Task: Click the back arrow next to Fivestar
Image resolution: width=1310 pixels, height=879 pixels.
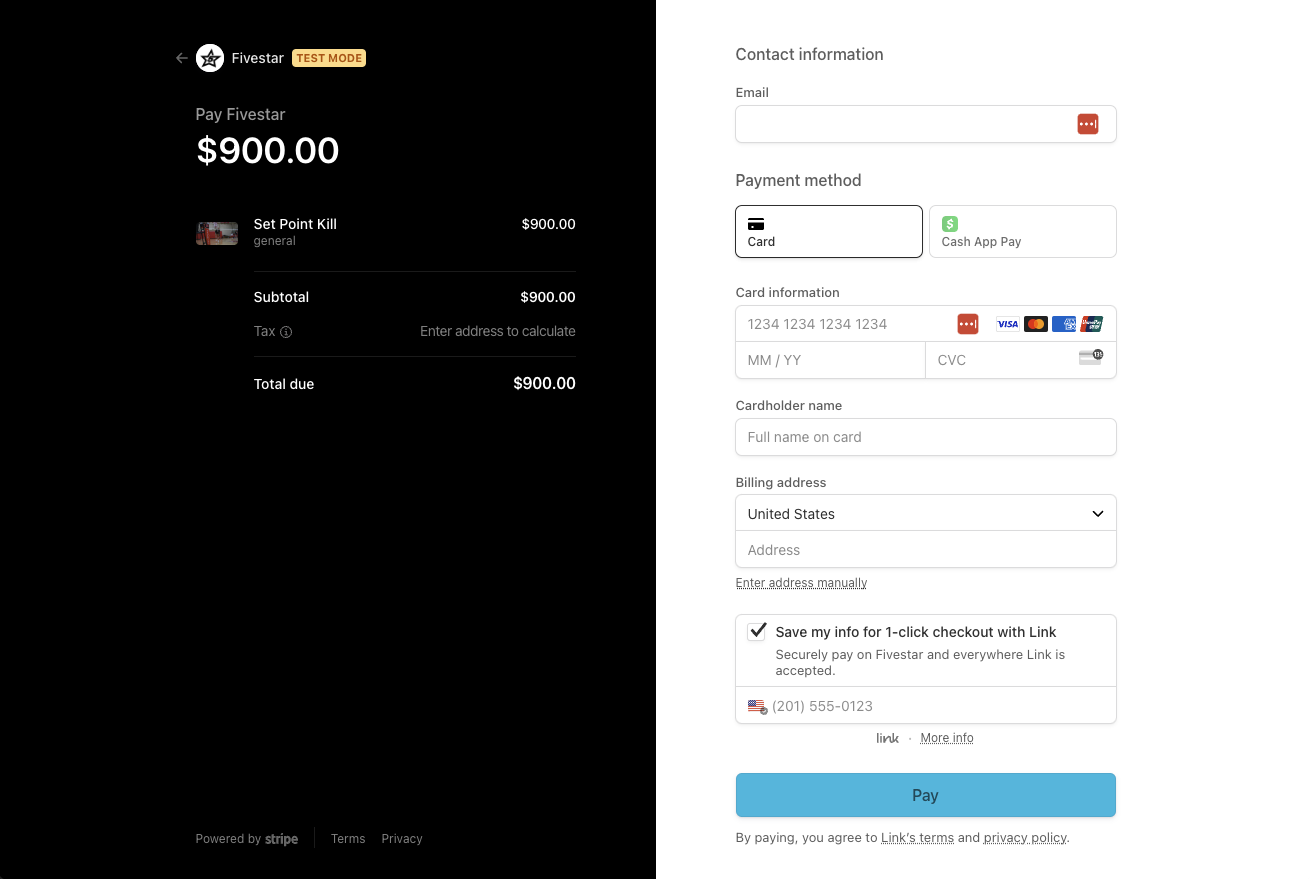Action: coord(182,58)
